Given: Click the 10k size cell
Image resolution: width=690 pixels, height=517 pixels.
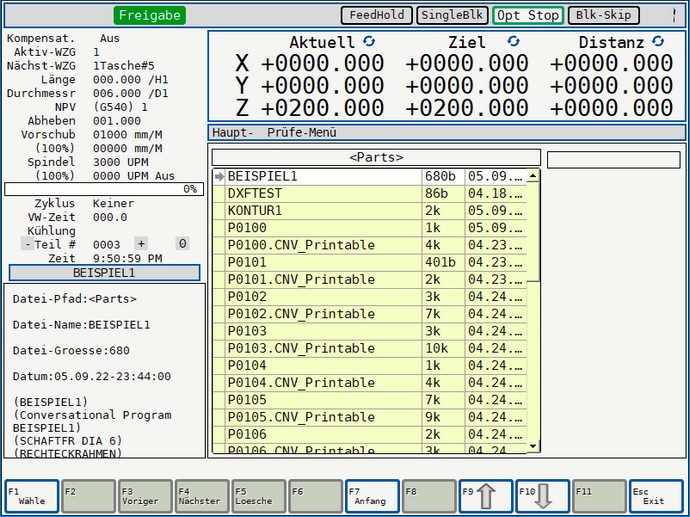Looking at the screenshot, I should 443,348.
